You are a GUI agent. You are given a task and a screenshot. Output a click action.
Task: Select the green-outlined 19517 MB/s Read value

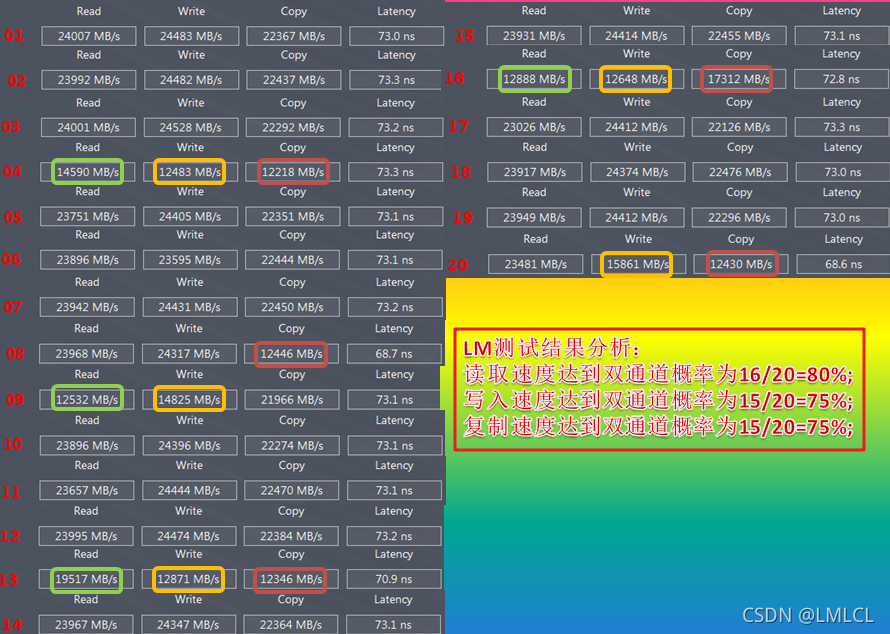pyautogui.click(x=87, y=579)
